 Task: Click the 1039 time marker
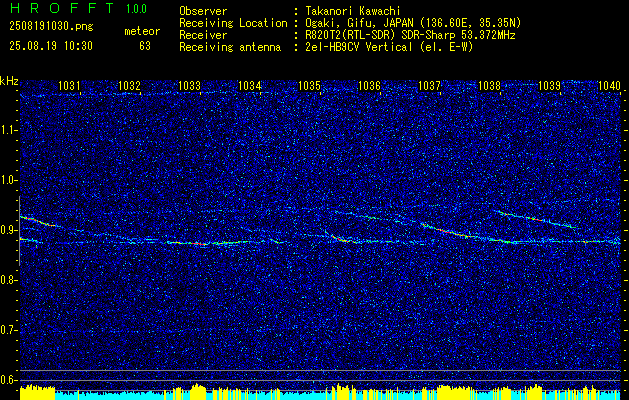click(549, 85)
